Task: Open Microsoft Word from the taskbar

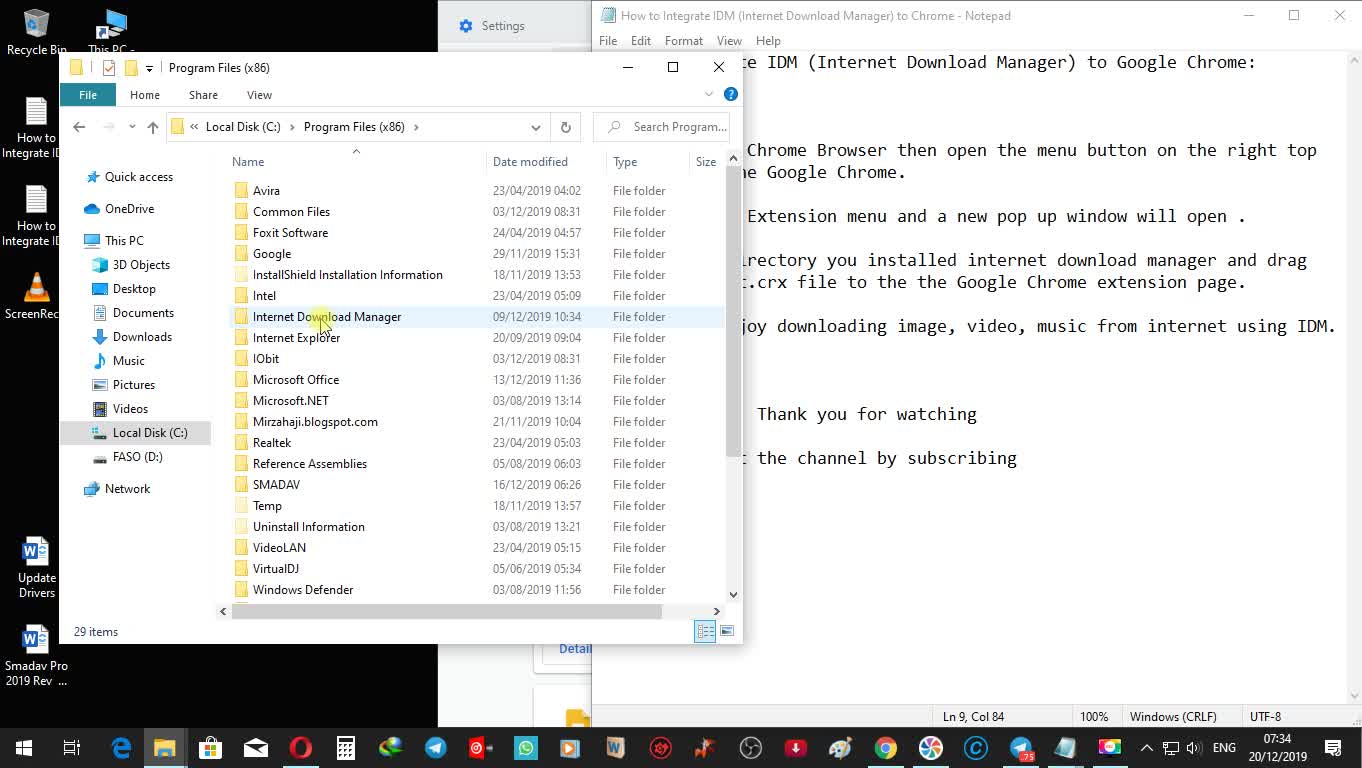Action: pos(615,748)
